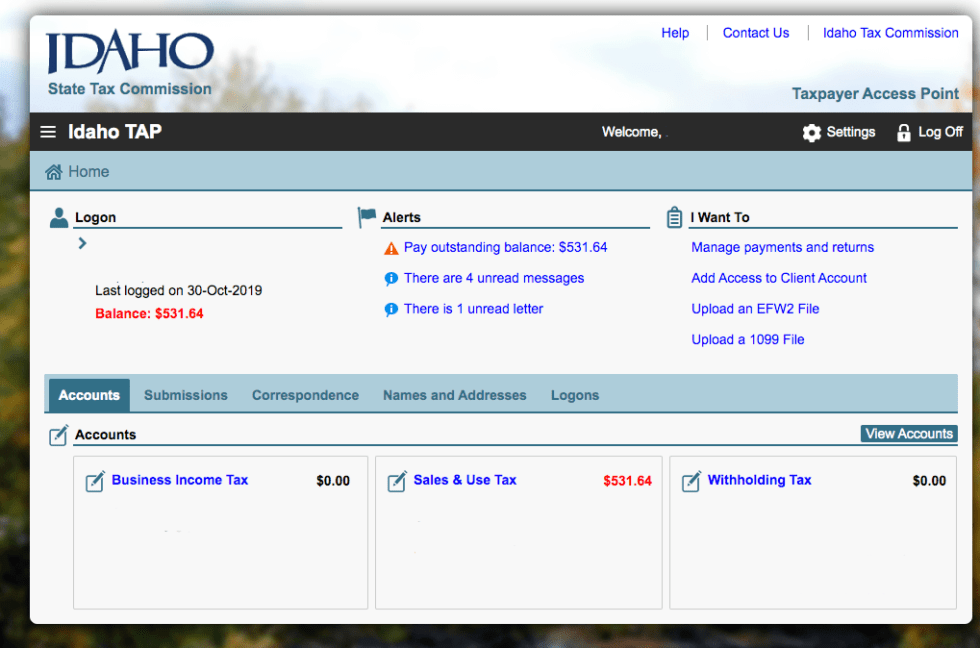Switch to the Submissions tab
The height and width of the screenshot is (648, 980).
186,395
